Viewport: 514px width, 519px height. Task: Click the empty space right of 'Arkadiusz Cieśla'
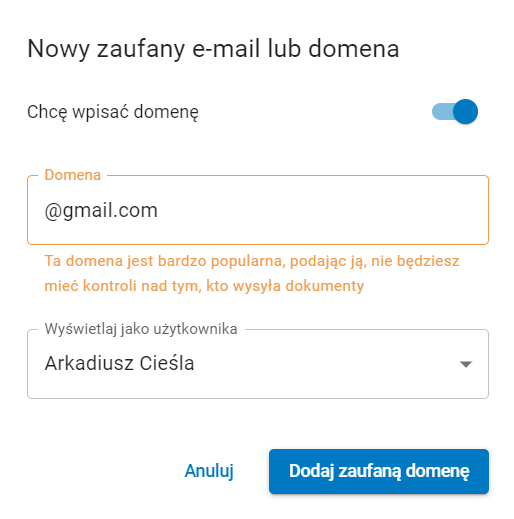[x=323, y=364]
